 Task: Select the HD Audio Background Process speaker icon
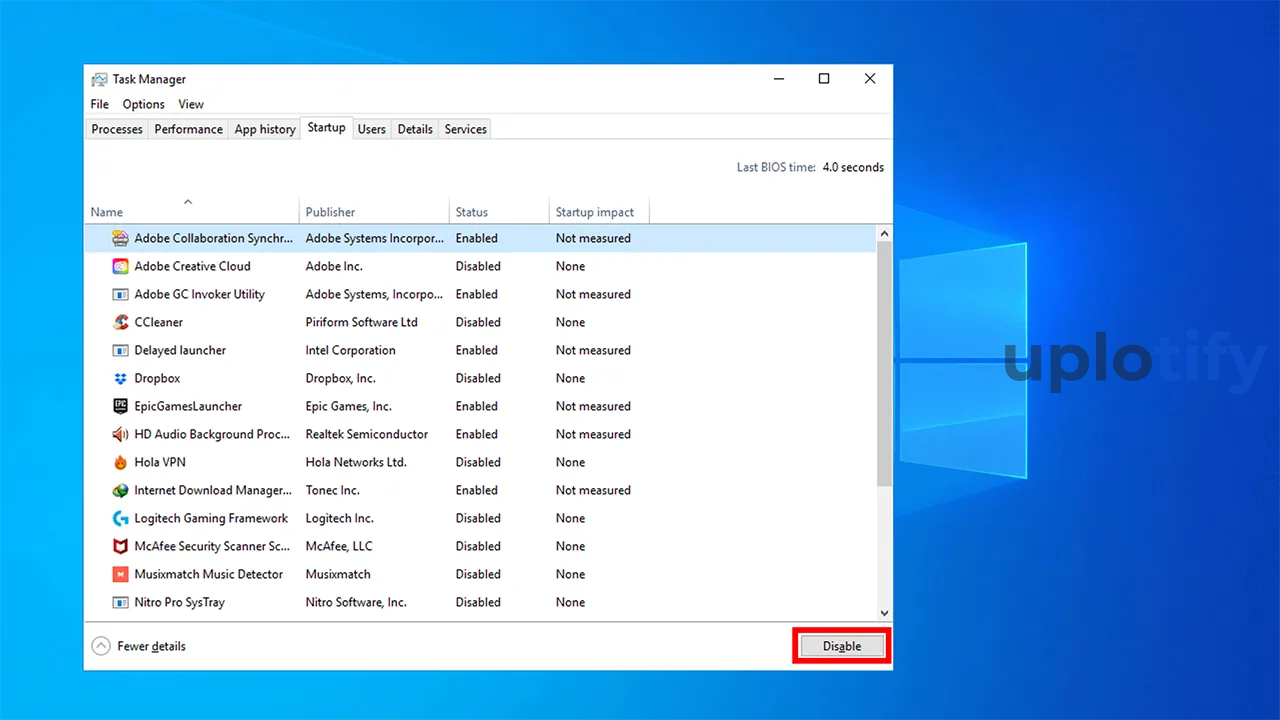click(x=120, y=434)
